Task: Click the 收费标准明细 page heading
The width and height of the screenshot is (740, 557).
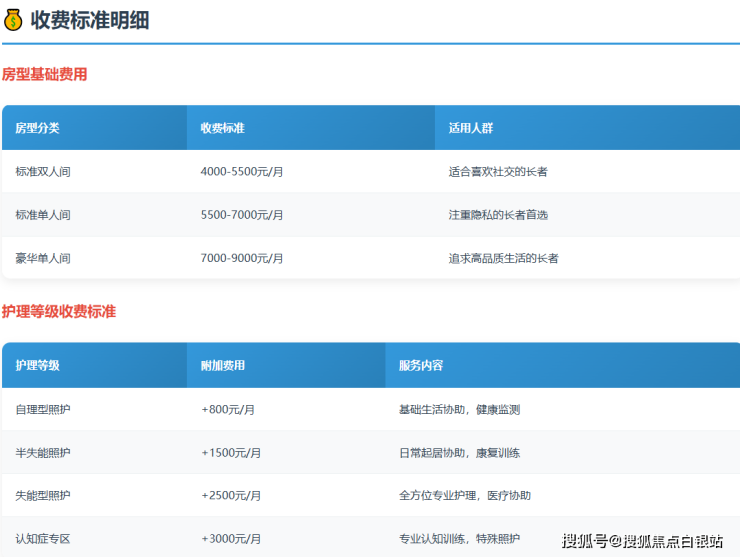Action: tap(90, 20)
